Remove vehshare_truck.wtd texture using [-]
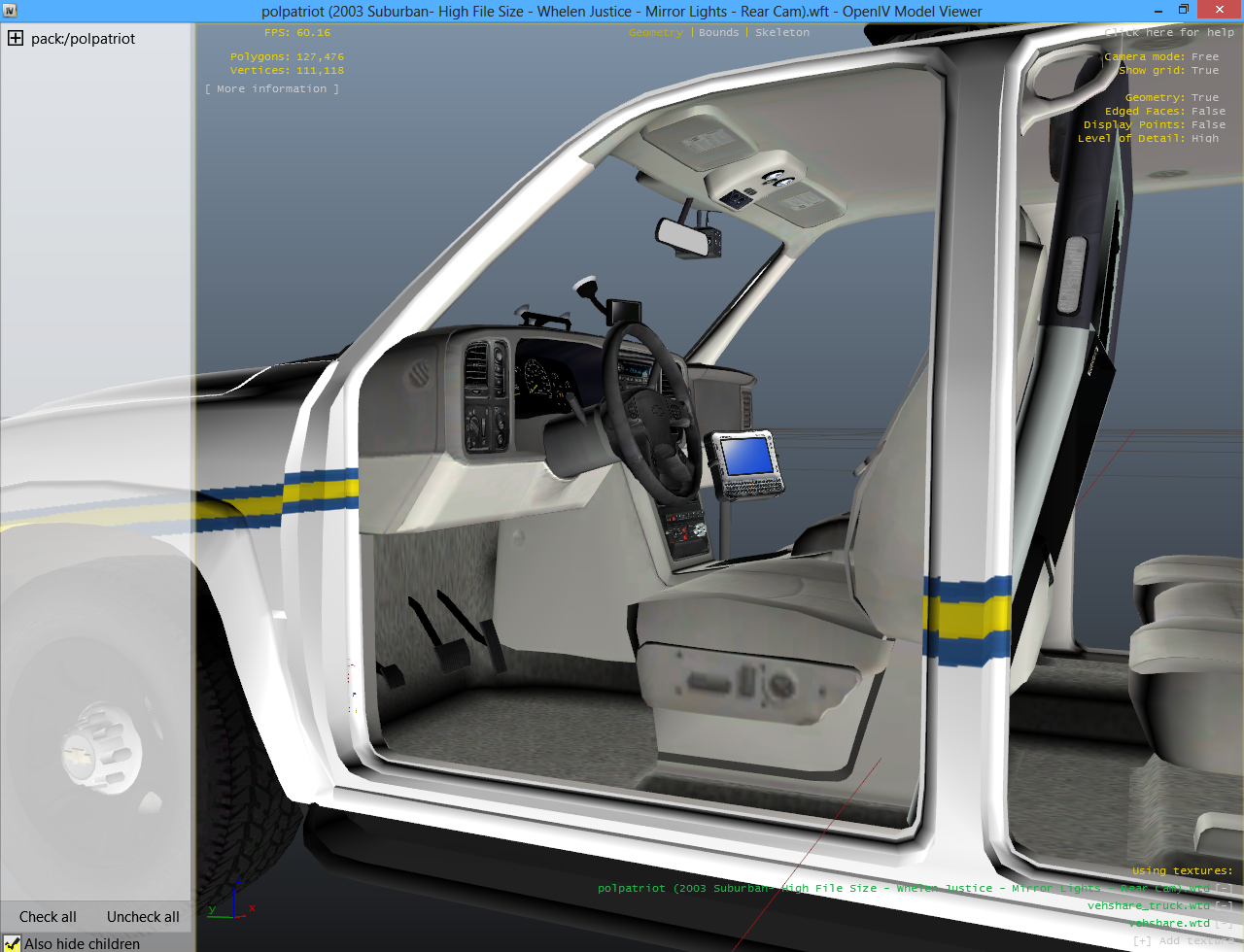 1225,905
